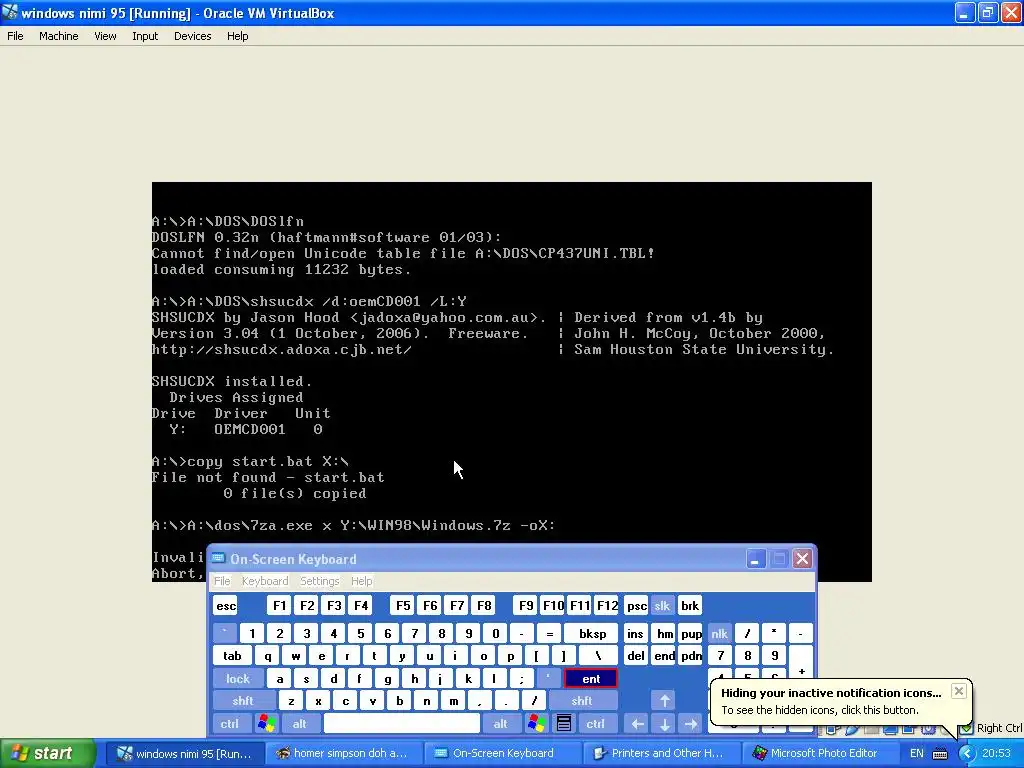Click the F5 key
Image resolution: width=1024 pixels, height=768 pixels.
pyautogui.click(x=403, y=605)
